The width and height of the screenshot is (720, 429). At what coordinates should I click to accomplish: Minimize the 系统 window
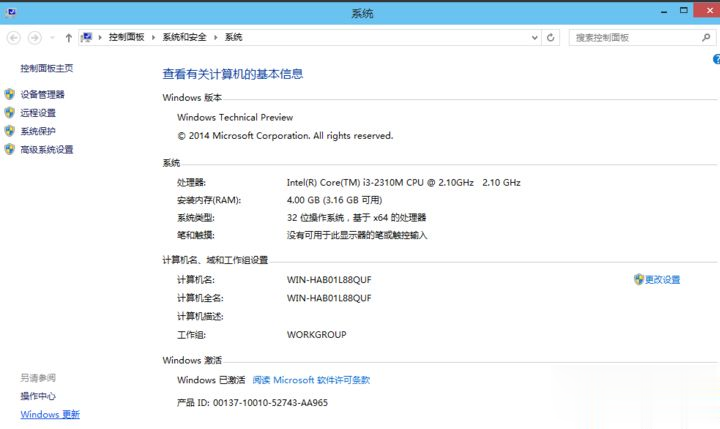pyautogui.click(x=664, y=11)
